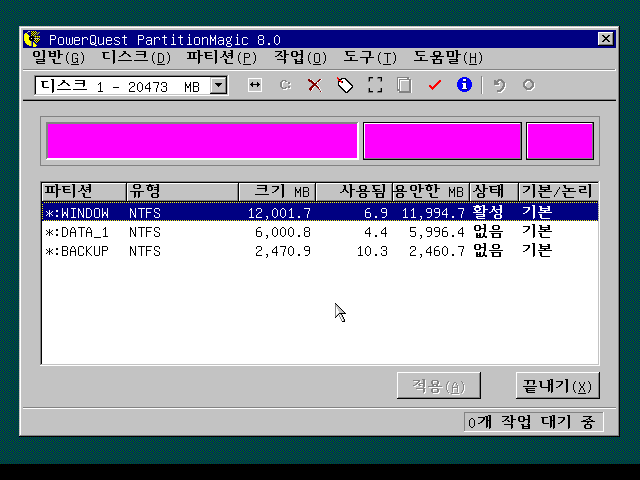
Task: Click the blue Info icon
Action: tap(464, 85)
